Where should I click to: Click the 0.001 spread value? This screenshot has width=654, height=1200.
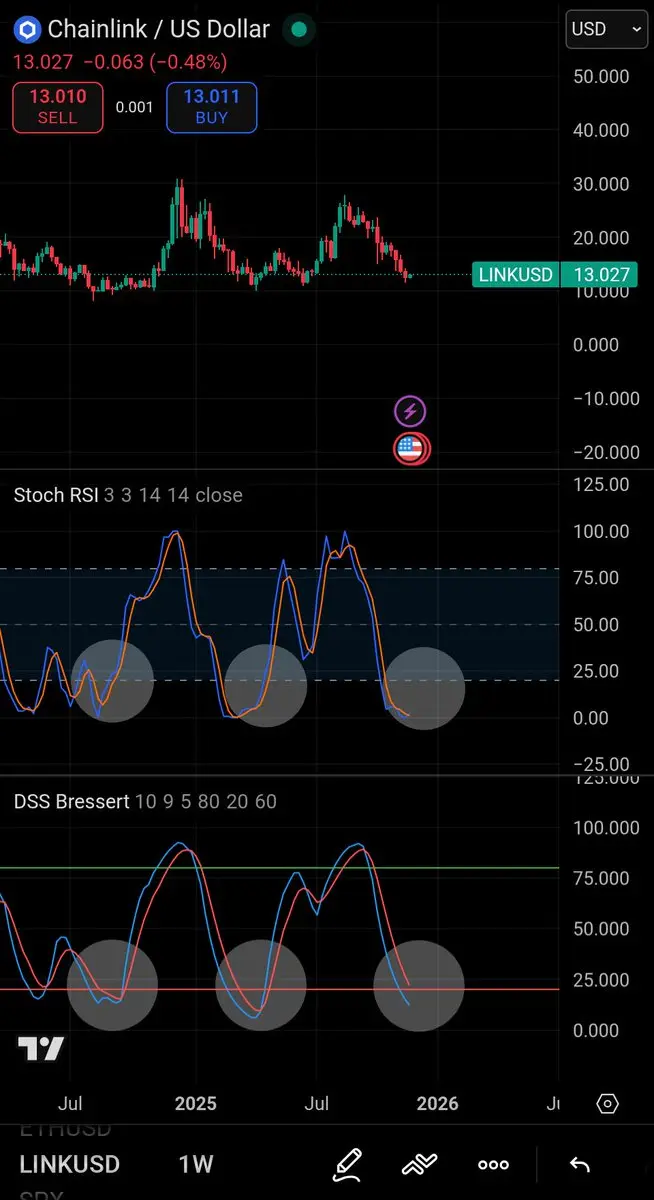click(x=134, y=107)
